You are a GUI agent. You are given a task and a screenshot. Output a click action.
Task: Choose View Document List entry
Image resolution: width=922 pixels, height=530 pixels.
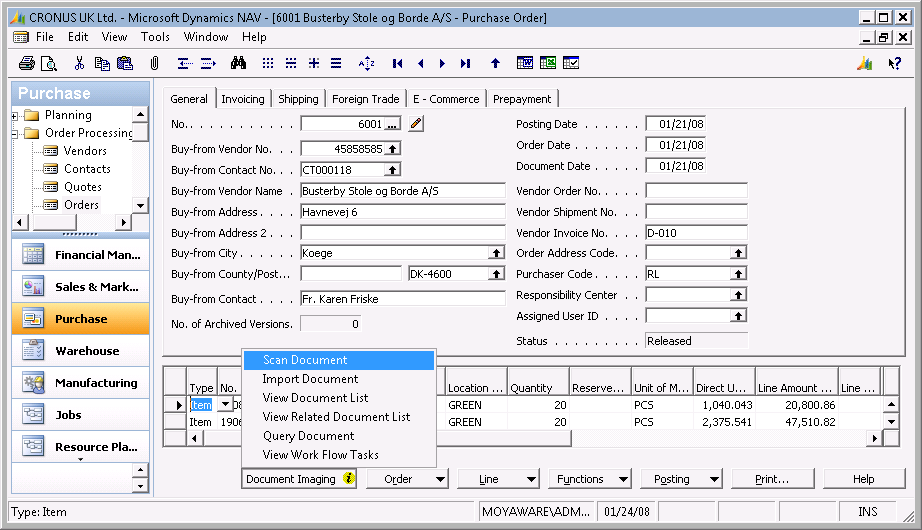pyautogui.click(x=339, y=398)
